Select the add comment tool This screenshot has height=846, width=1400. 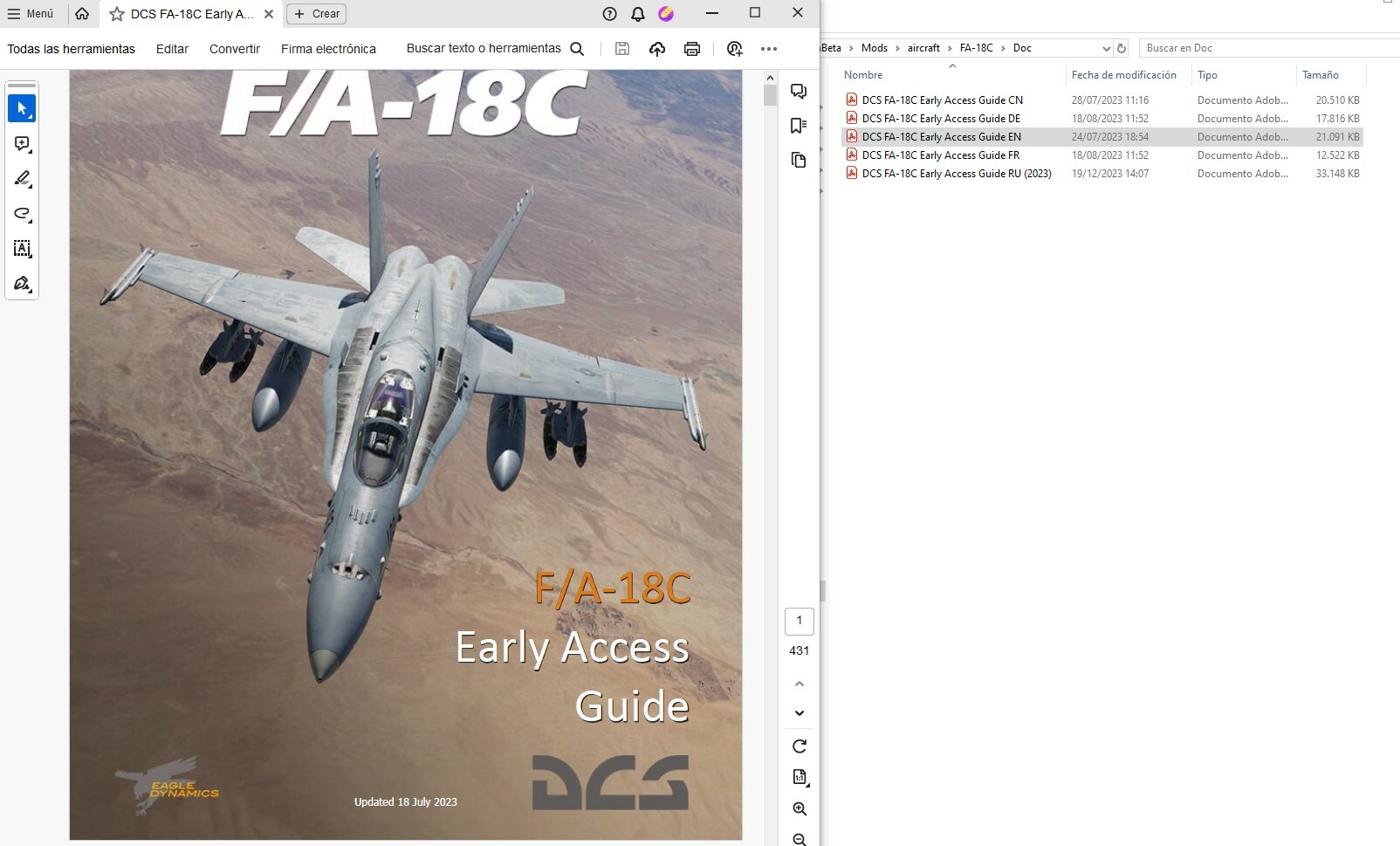point(22,144)
